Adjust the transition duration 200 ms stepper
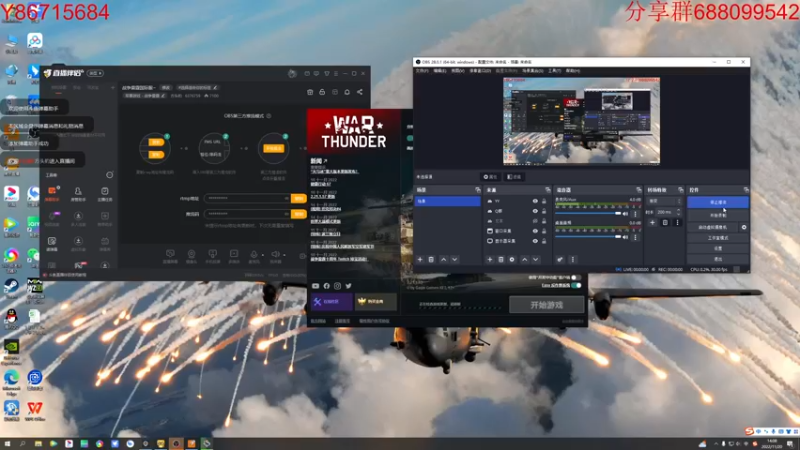Viewport: 800px width, 450px height. (x=679, y=212)
